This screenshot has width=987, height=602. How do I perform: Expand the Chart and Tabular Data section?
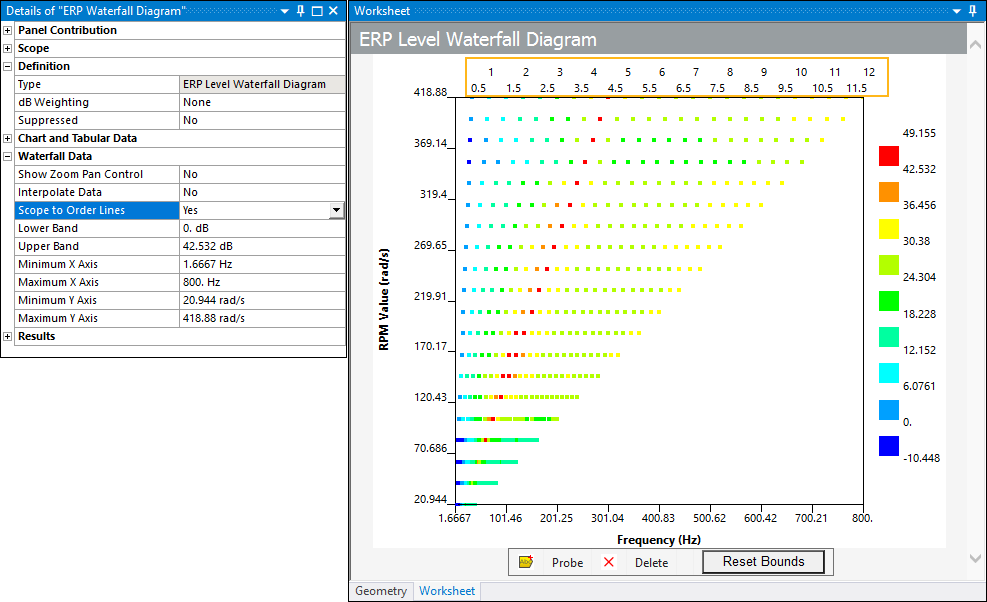point(8,138)
